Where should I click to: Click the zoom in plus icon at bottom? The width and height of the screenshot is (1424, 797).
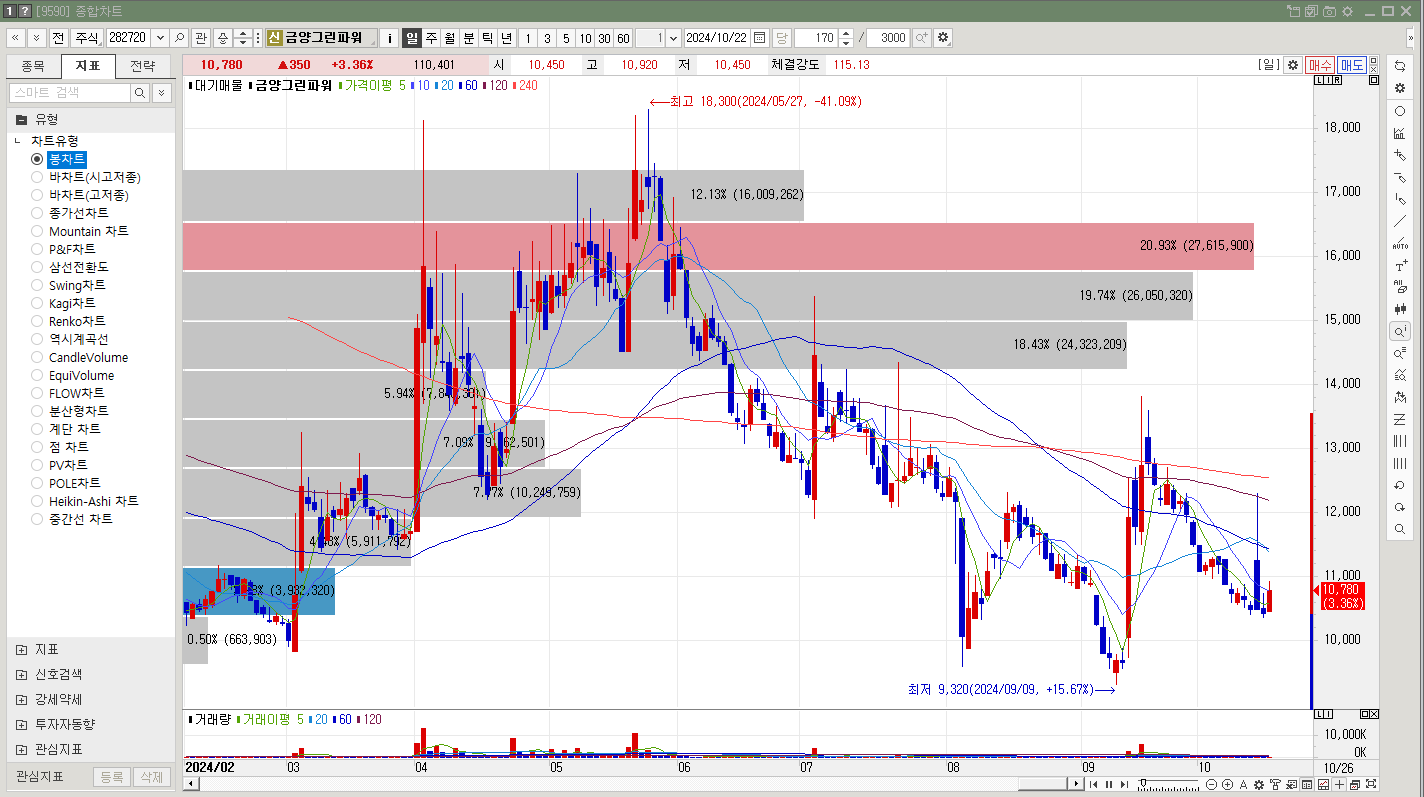[1227, 785]
